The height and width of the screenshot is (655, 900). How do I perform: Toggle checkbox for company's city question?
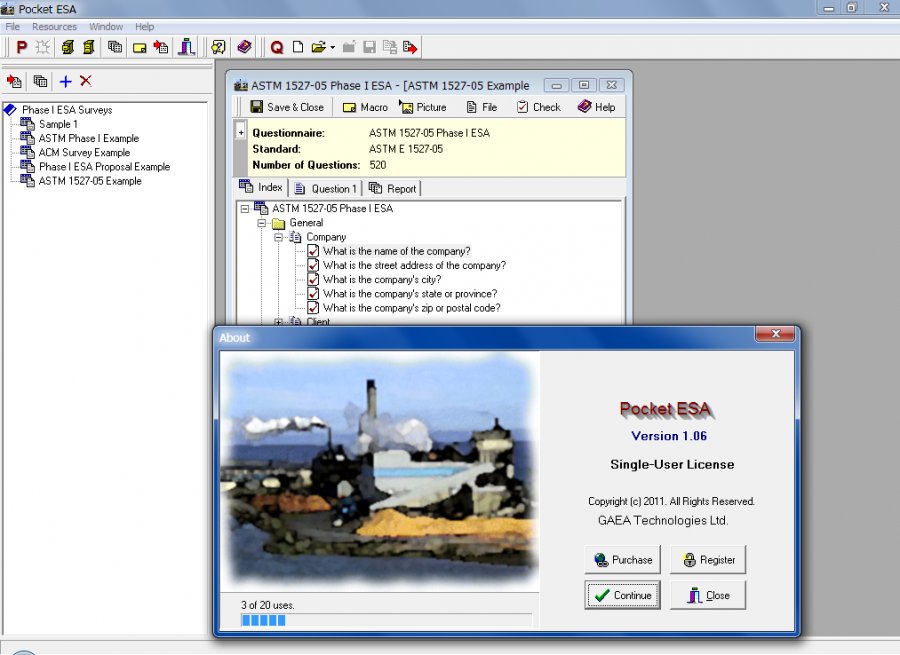(313, 280)
